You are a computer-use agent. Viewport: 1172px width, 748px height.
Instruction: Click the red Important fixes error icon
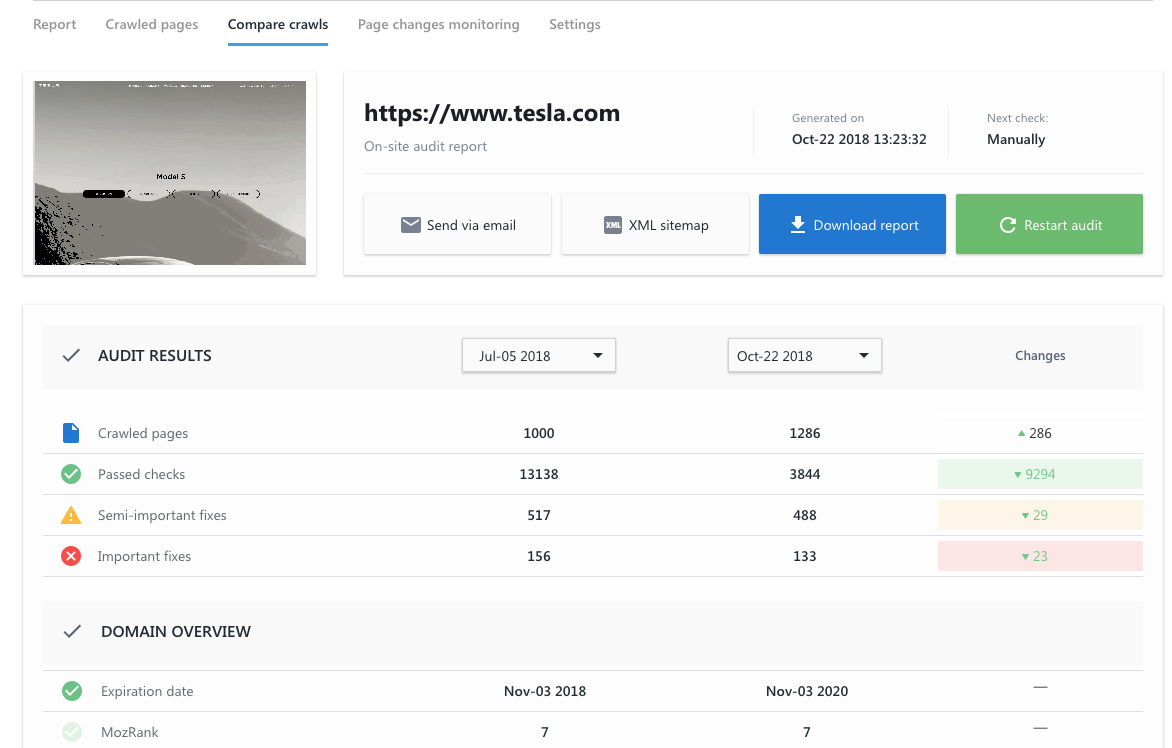point(71,556)
